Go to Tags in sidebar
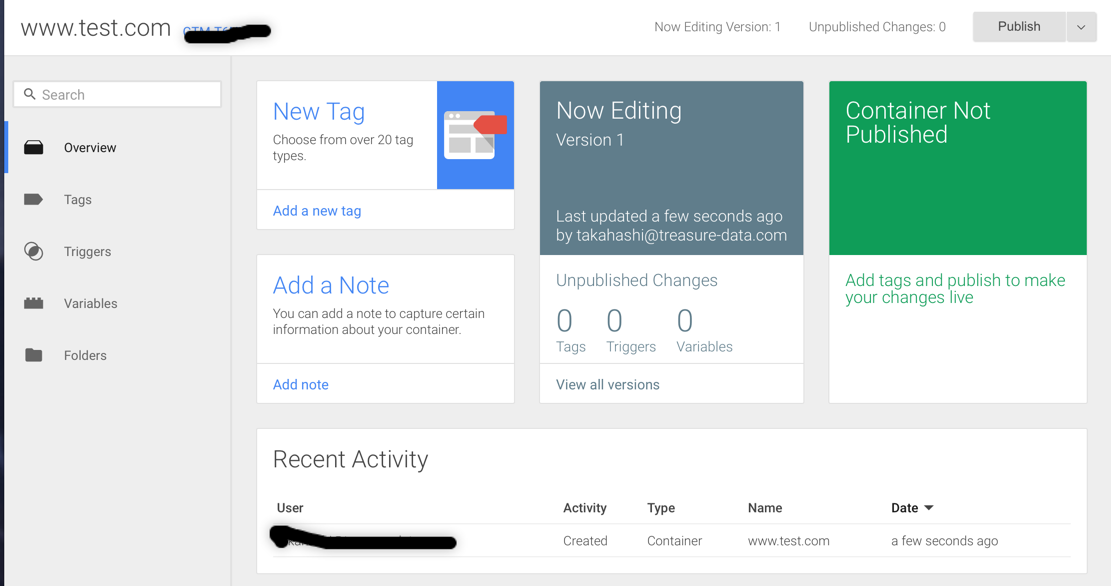 pos(77,200)
